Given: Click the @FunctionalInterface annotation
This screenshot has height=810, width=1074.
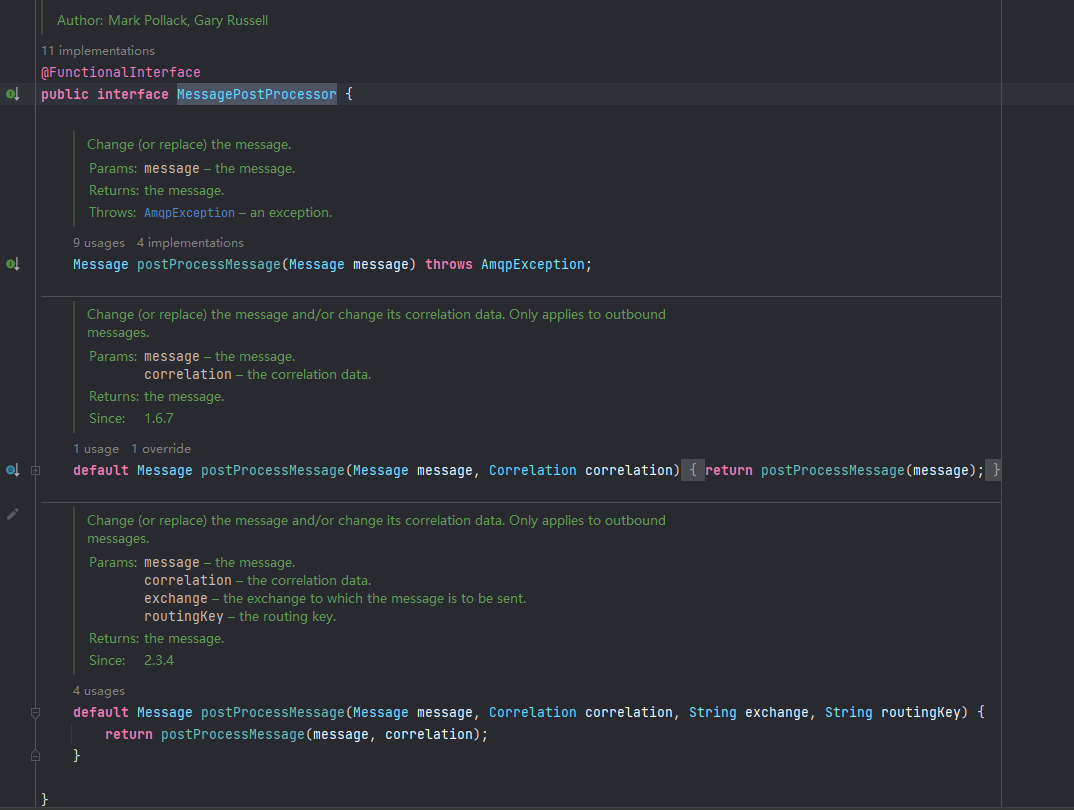Looking at the screenshot, I should pyautogui.click(x=121, y=73).
